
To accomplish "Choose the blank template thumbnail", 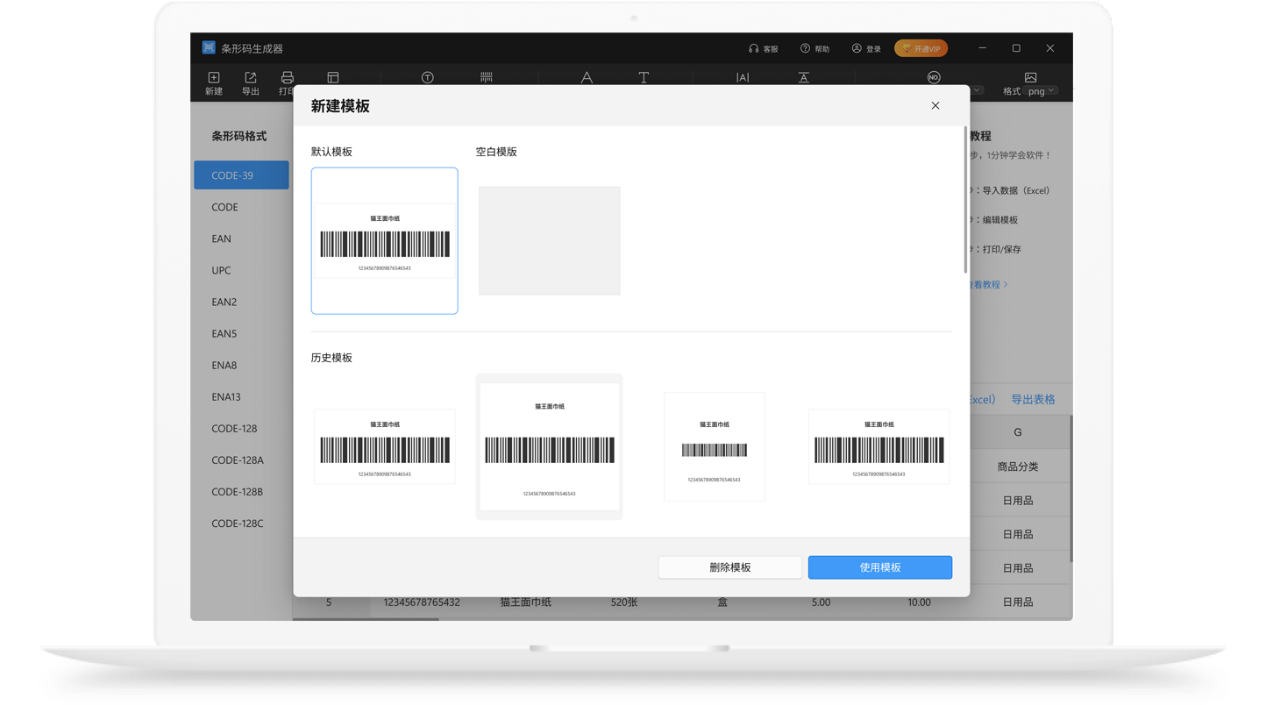I will pyautogui.click(x=549, y=240).
